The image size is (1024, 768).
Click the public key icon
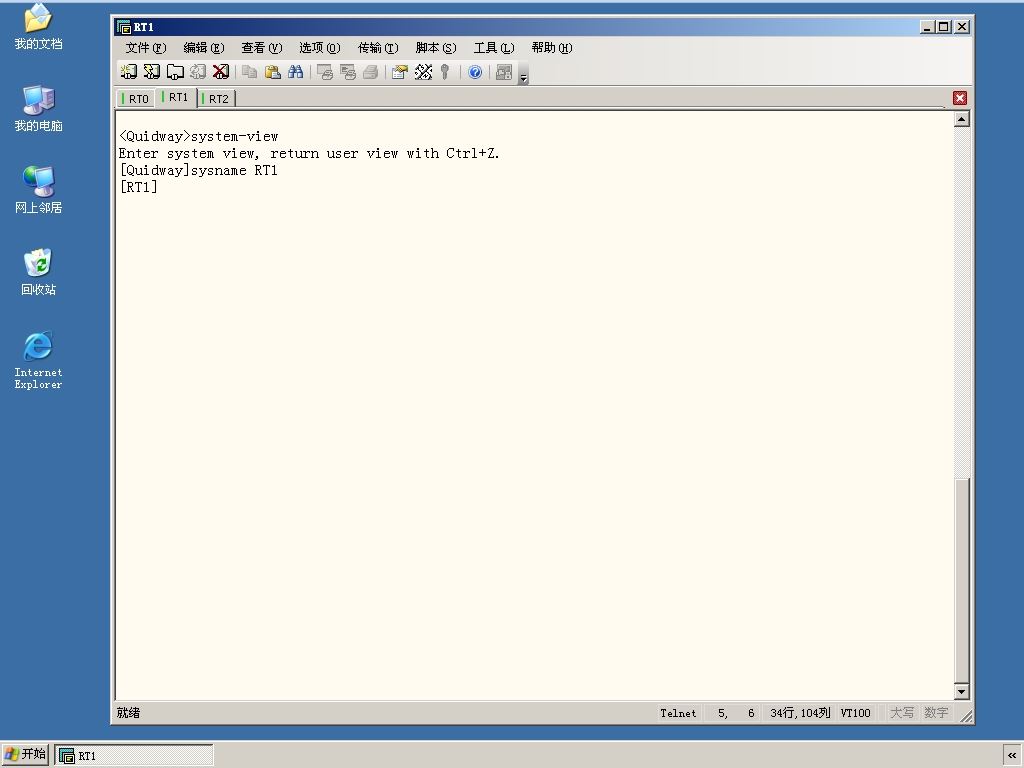point(445,72)
